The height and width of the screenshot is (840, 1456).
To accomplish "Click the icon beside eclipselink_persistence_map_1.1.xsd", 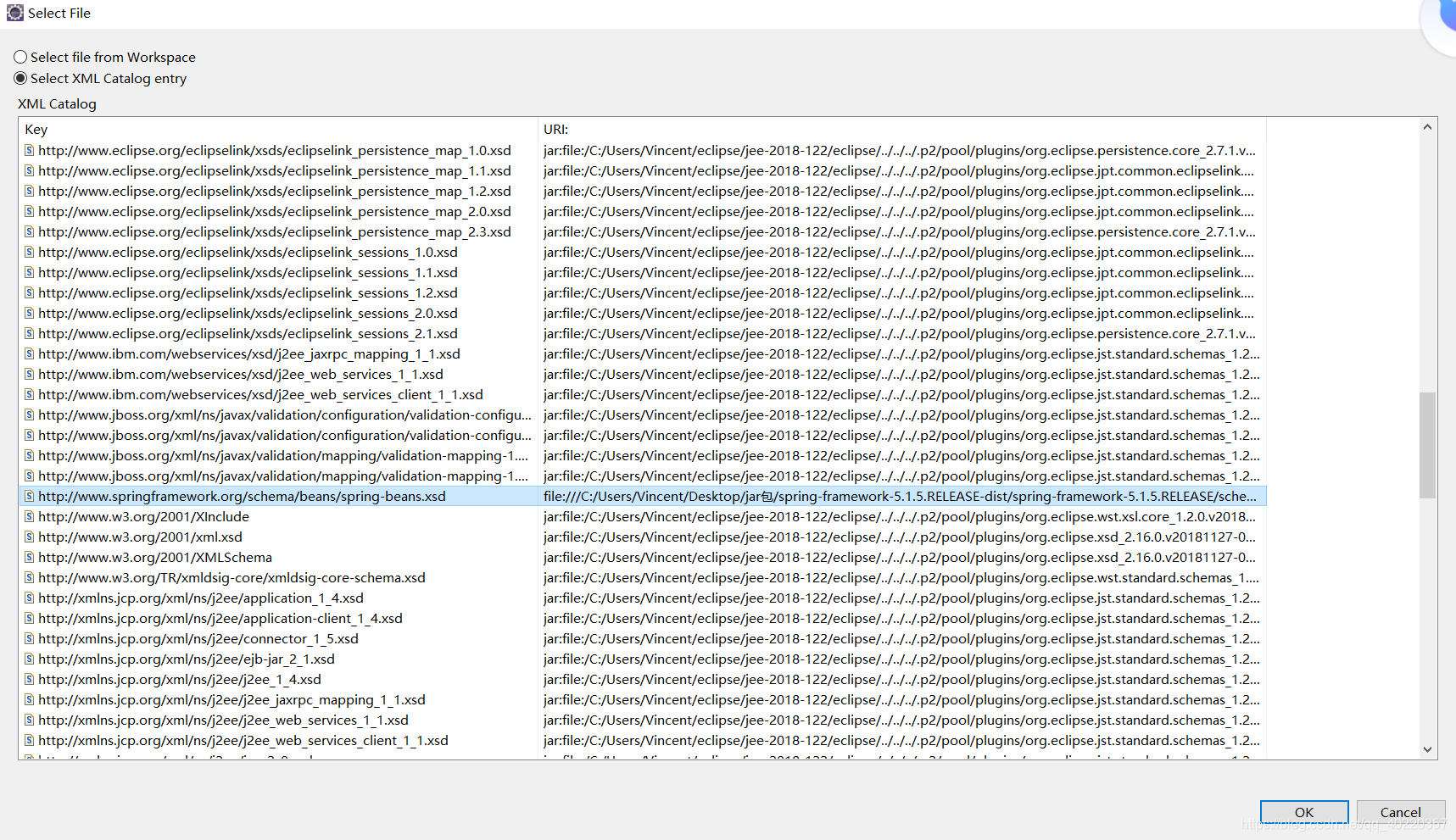I will (x=30, y=171).
